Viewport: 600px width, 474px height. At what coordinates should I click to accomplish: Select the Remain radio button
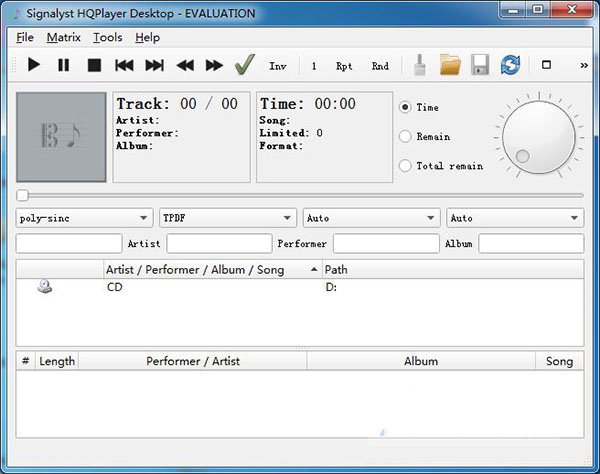tap(405, 136)
